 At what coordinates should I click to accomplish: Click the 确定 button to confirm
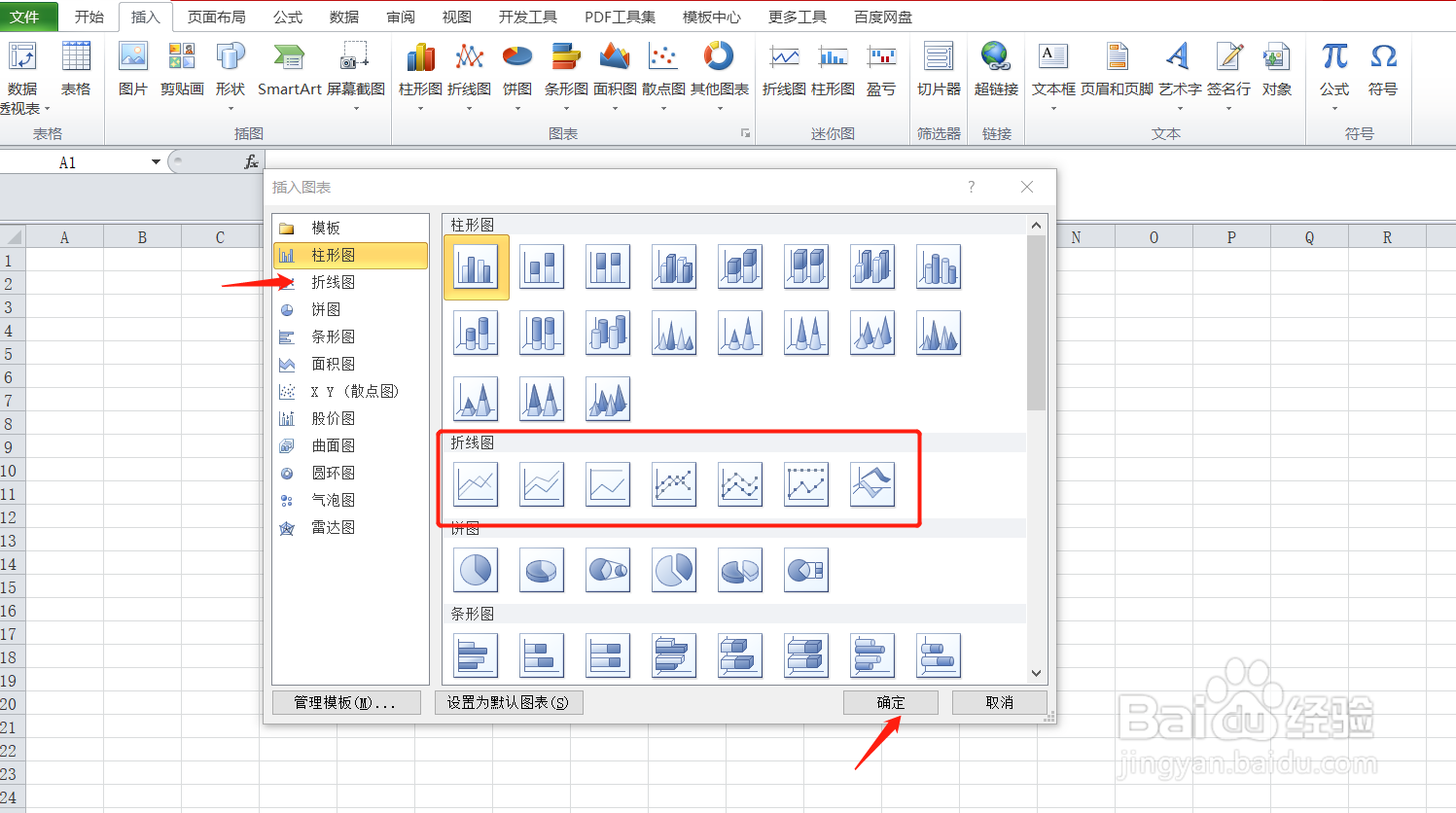click(889, 702)
